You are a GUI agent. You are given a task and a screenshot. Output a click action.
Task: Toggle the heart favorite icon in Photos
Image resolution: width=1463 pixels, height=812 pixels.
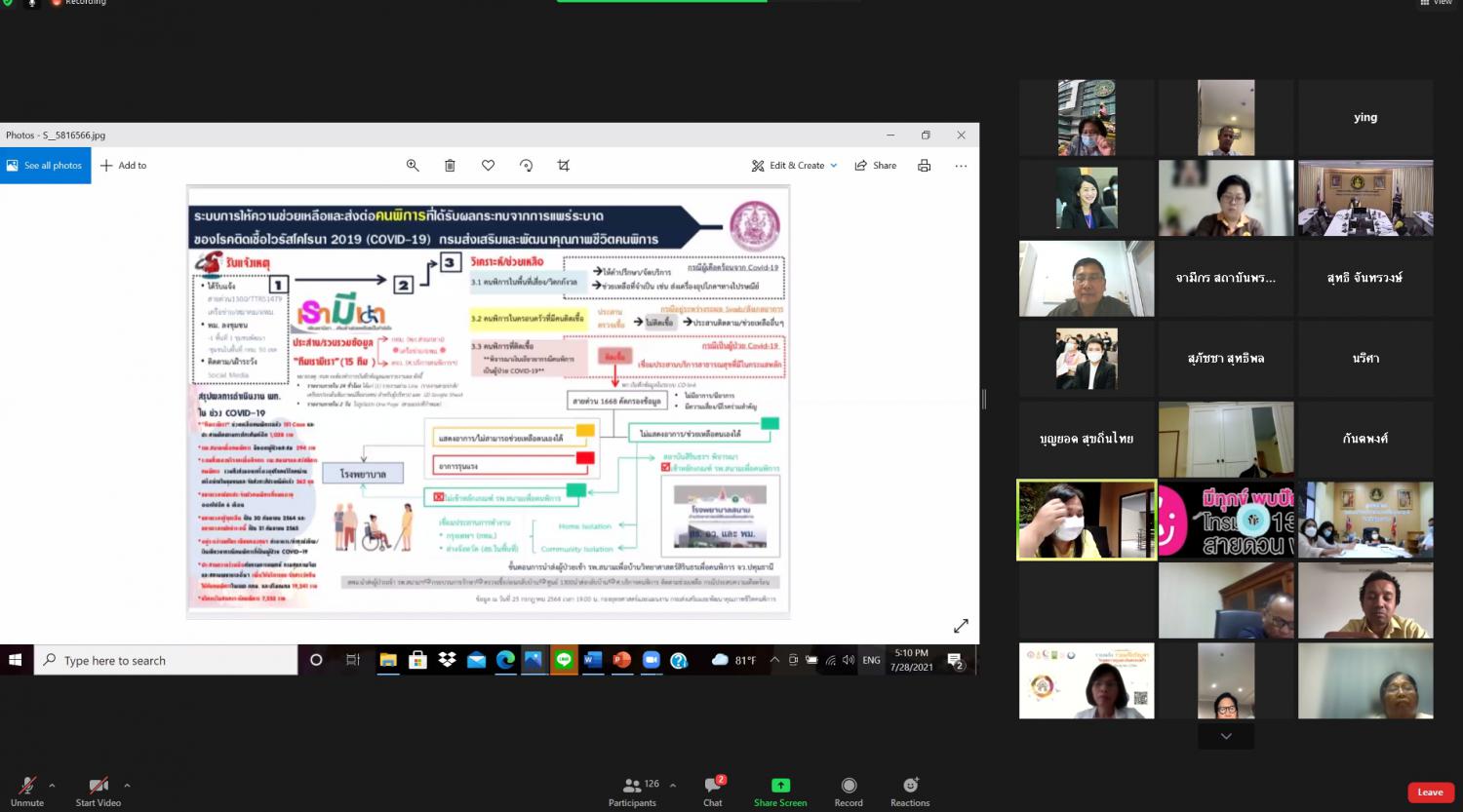(x=488, y=166)
